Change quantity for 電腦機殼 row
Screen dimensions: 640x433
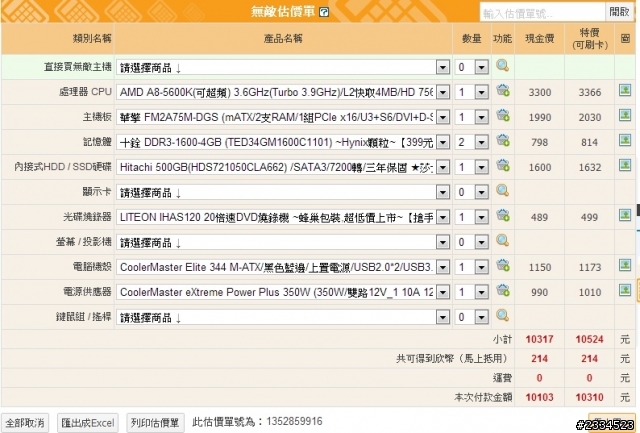click(472, 267)
